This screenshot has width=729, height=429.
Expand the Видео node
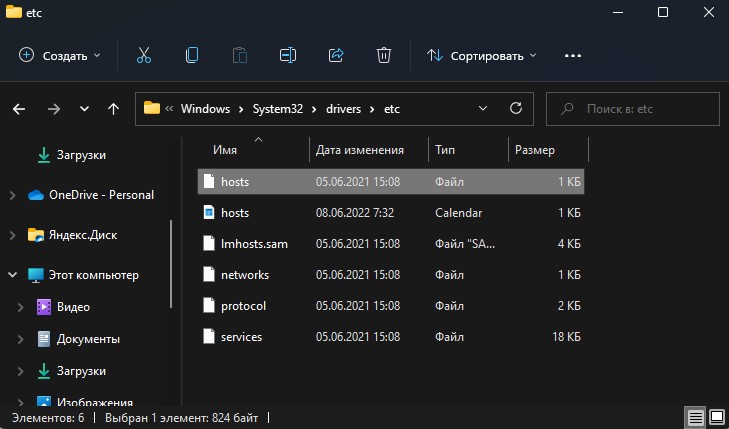click(20, 307)
